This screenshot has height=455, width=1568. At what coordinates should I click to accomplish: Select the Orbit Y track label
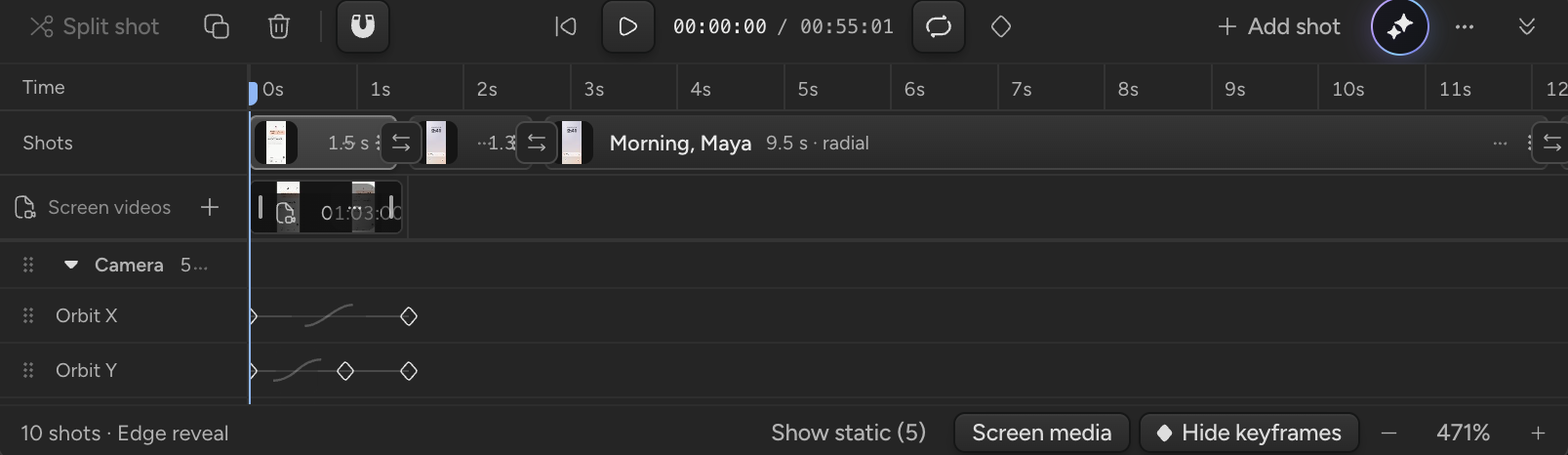[x=86, y=370]
